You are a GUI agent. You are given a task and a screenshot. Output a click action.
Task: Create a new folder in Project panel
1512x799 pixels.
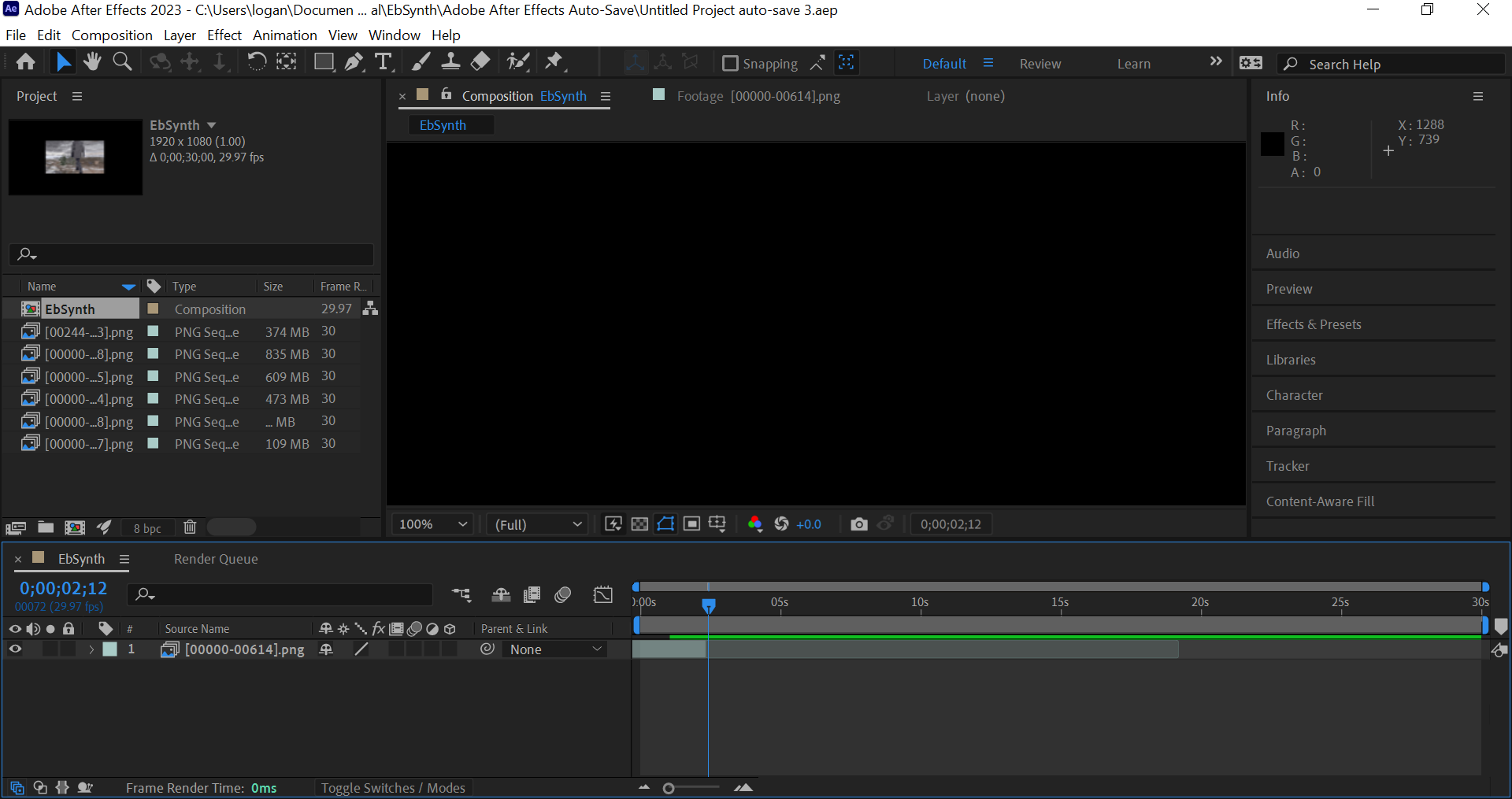click(46, 527)
